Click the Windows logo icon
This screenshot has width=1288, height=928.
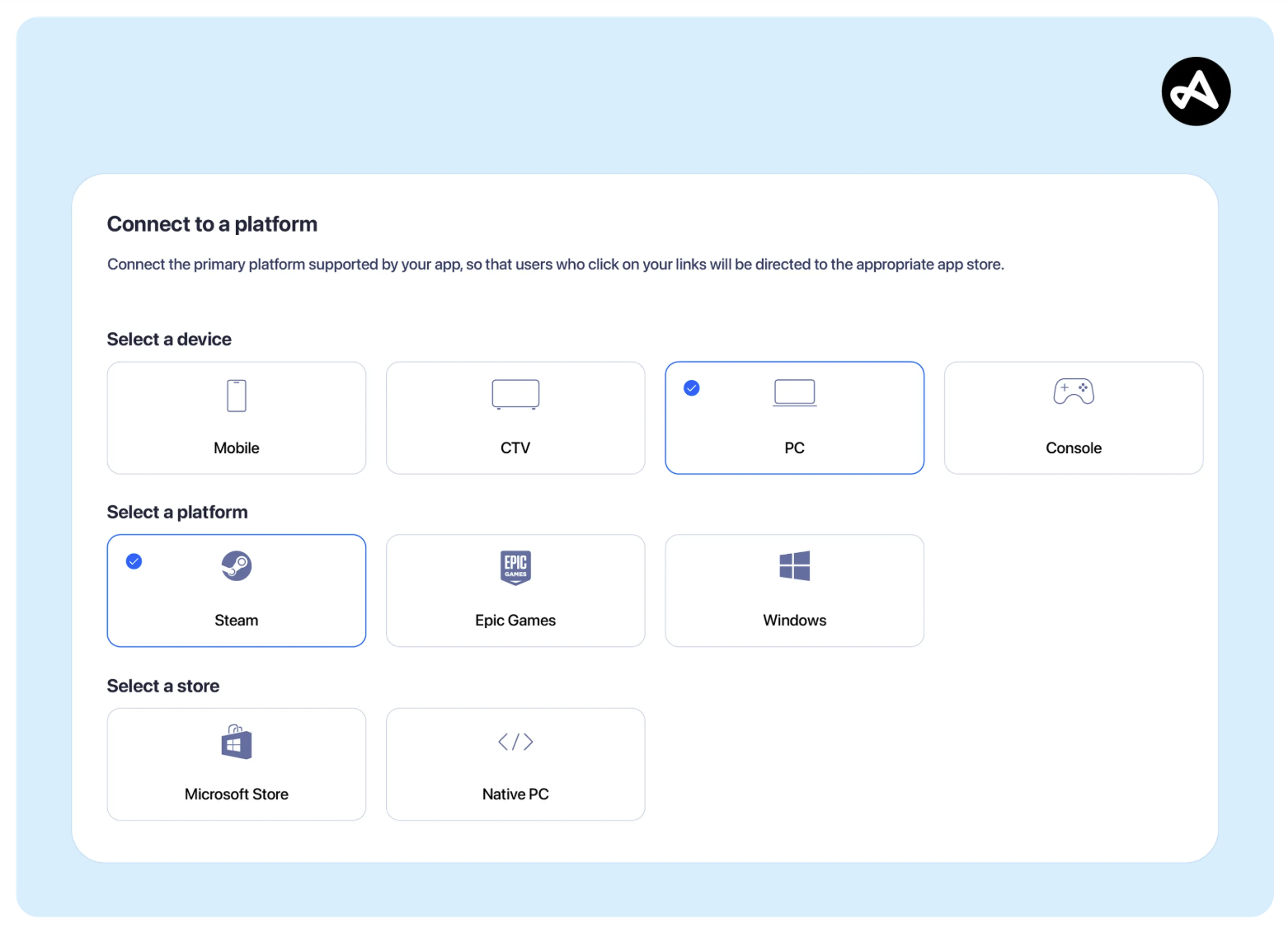(x=795, y=566)
